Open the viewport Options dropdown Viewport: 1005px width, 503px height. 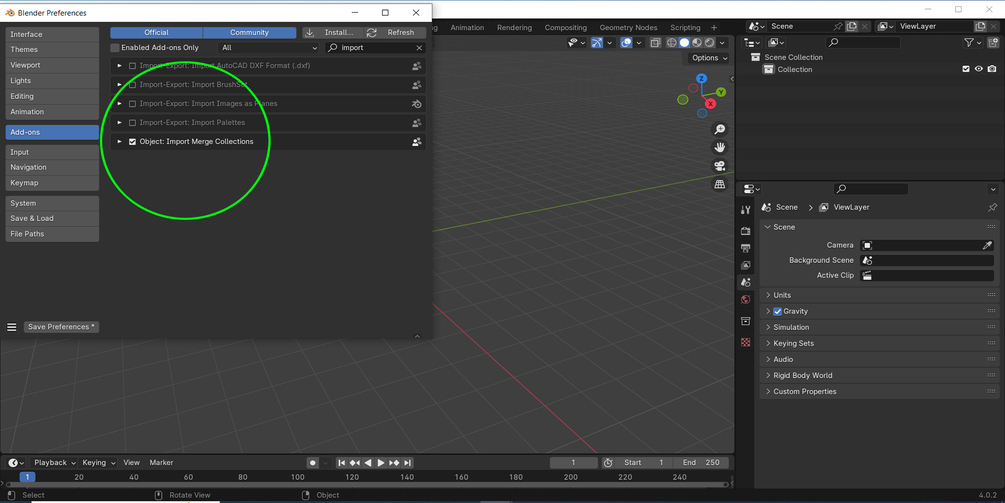[x=710, y=58]
